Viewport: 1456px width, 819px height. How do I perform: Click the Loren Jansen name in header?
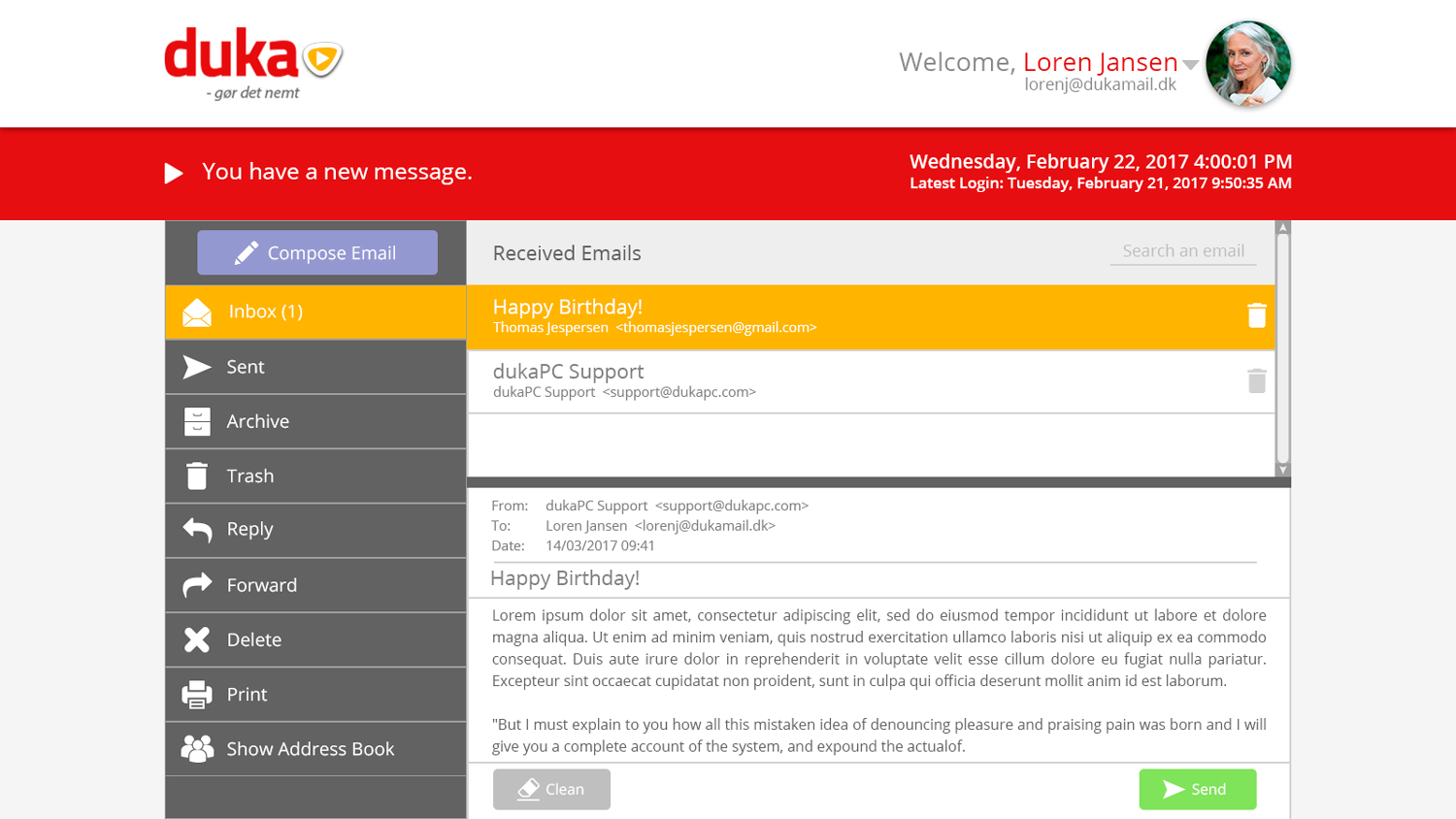tap(1101, 62)
